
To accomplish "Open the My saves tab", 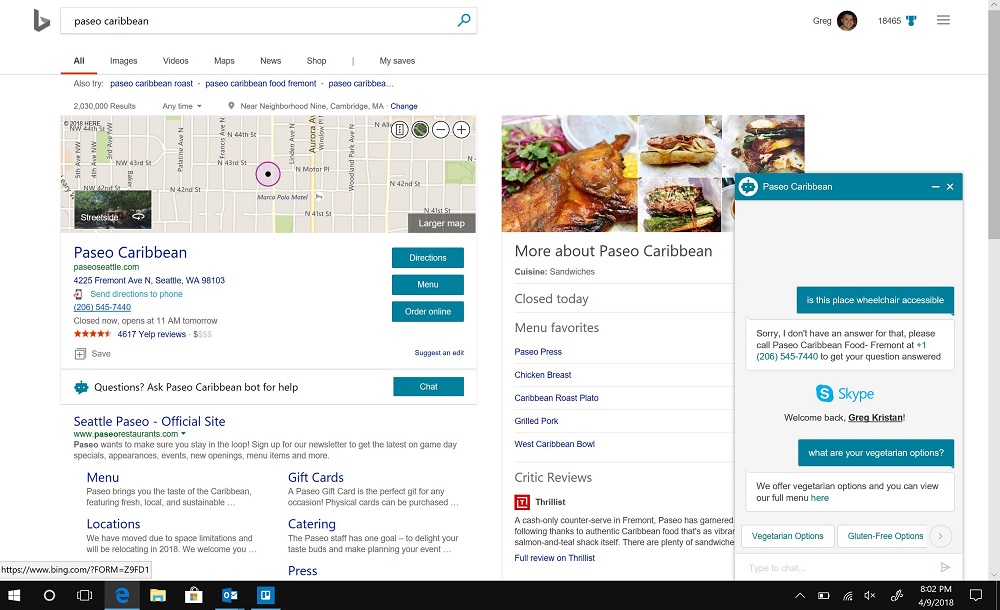I will tap(397, 61).
